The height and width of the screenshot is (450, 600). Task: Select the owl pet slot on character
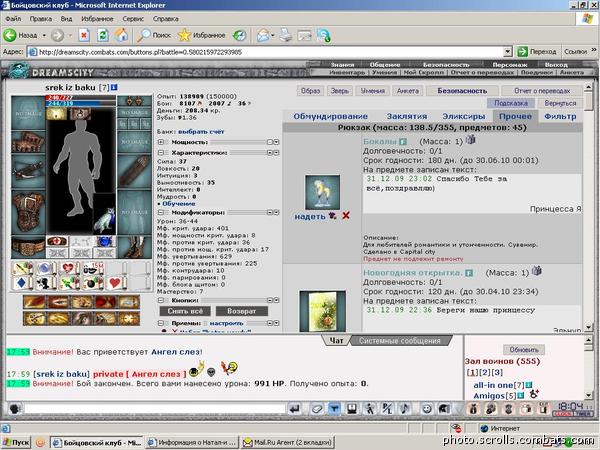[x=104, y=214]
